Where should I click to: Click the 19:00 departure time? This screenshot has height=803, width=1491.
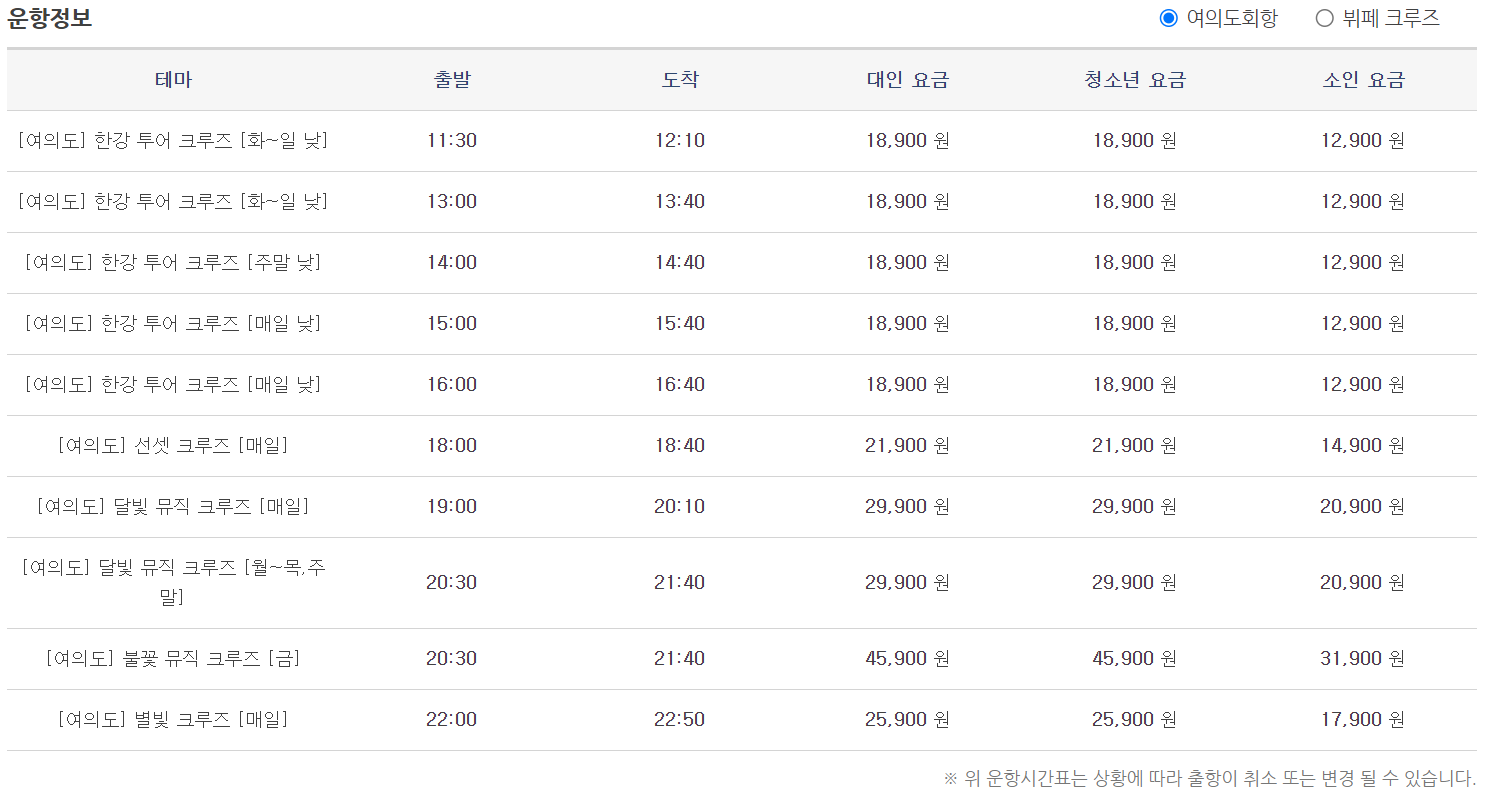pyautogui.click(x=452, y=506)
